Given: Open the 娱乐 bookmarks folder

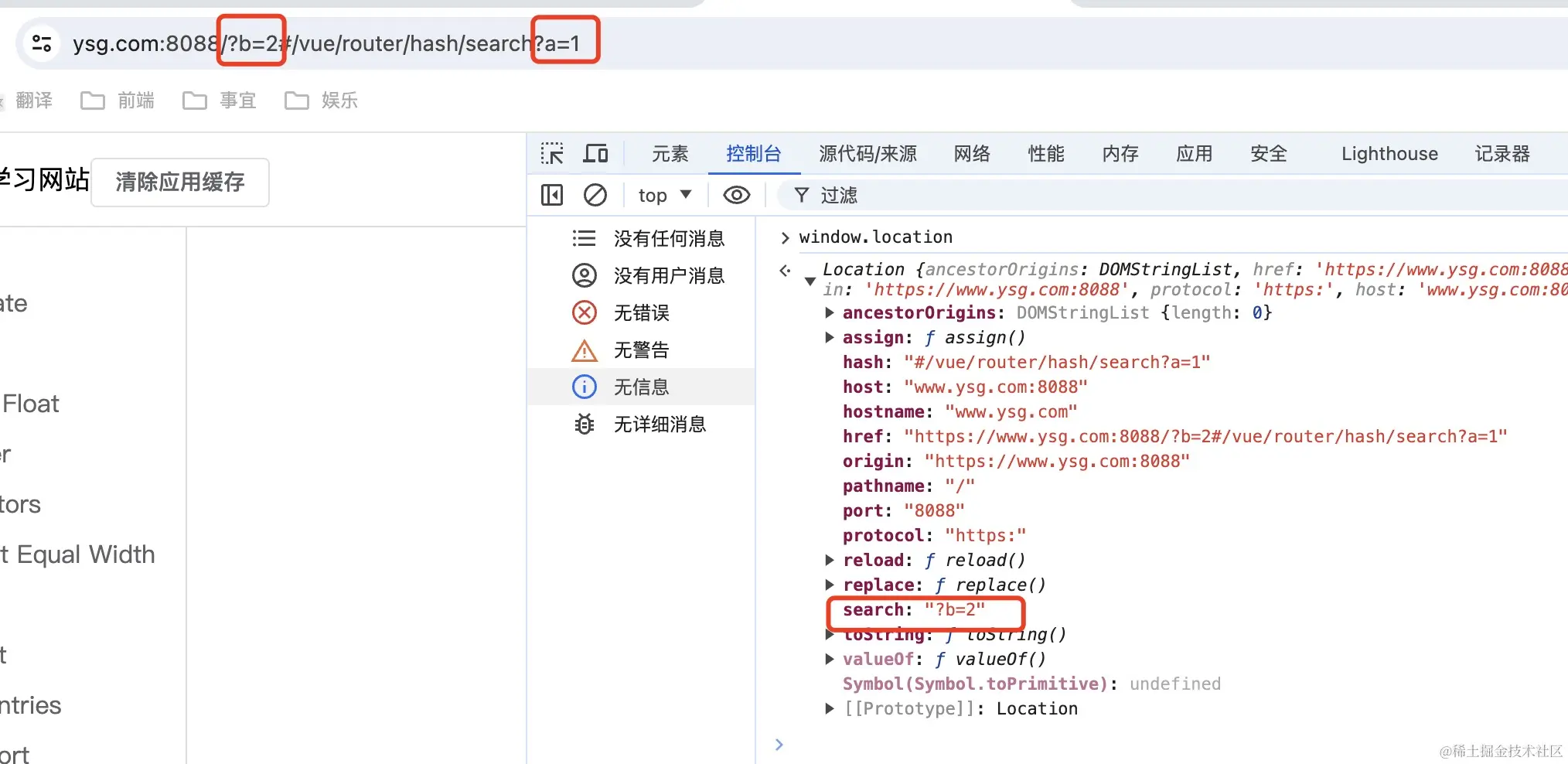Looking at the screenshot, I should pos(322,101).
